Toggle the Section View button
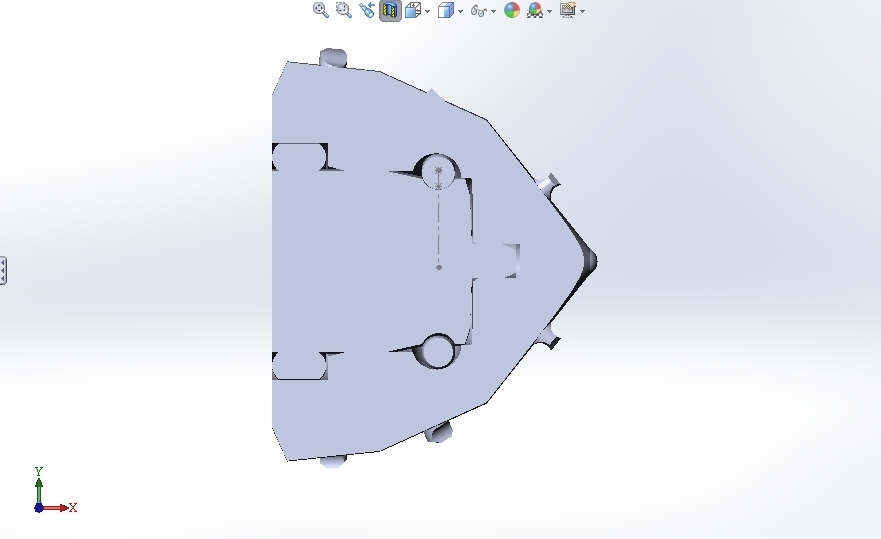Screen dimensions: 881x539 pos(390,11)
